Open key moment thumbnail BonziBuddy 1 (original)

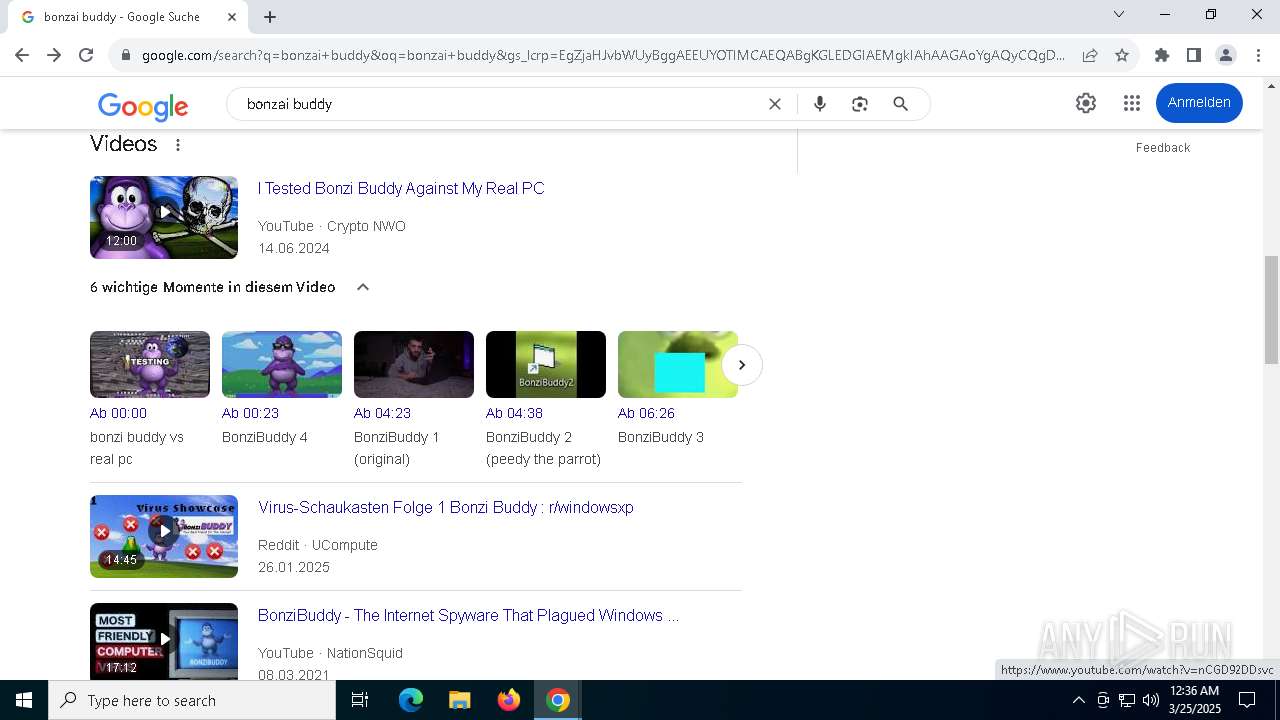tap(414, 364)
